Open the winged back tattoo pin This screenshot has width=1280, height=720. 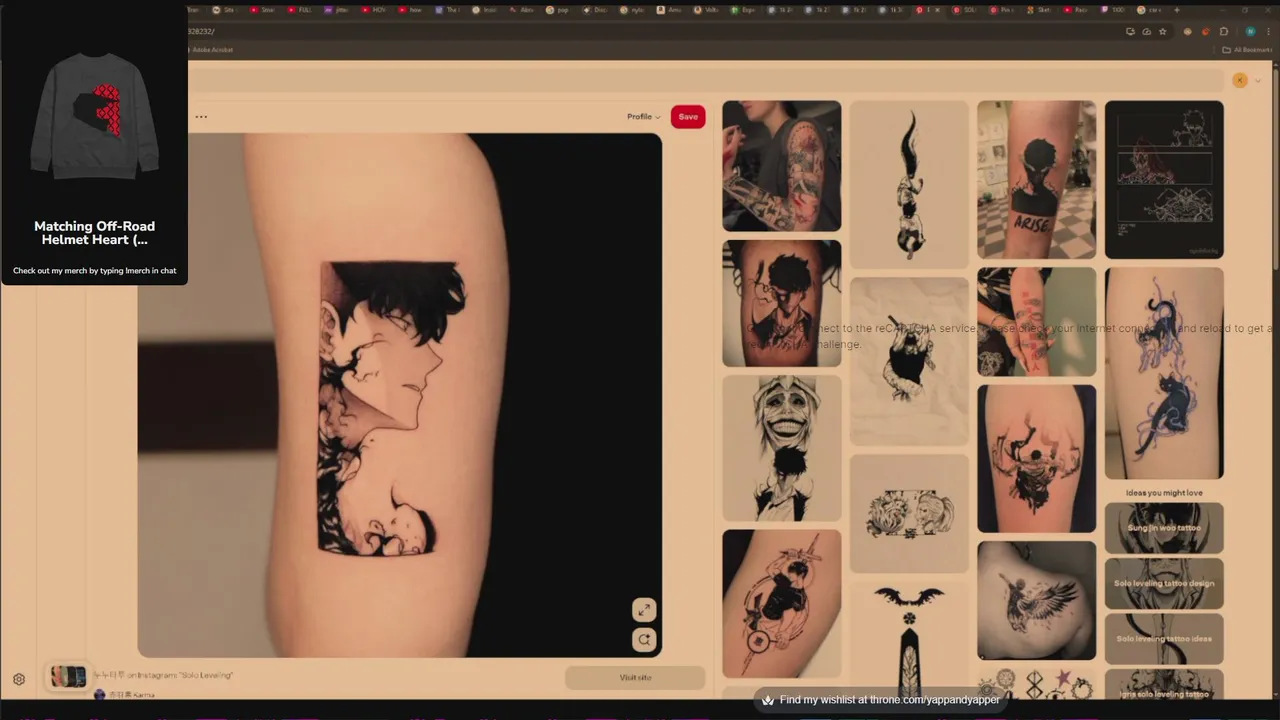[x=1036, y=601]
